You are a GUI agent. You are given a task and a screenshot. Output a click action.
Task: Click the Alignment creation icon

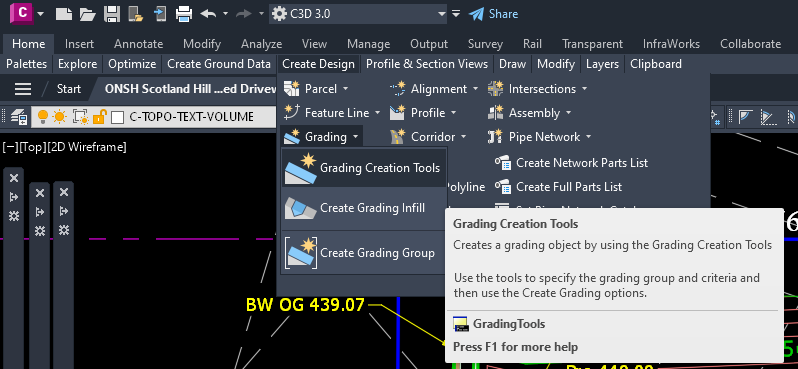(x=397, y=89)
